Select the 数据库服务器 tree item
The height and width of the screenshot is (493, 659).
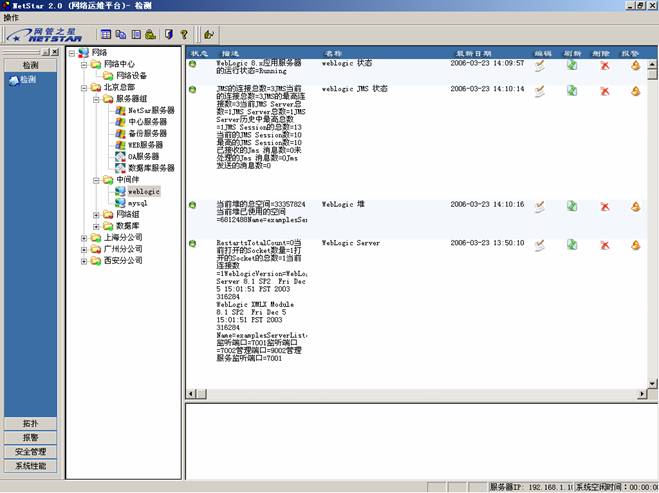coord(151,168)
